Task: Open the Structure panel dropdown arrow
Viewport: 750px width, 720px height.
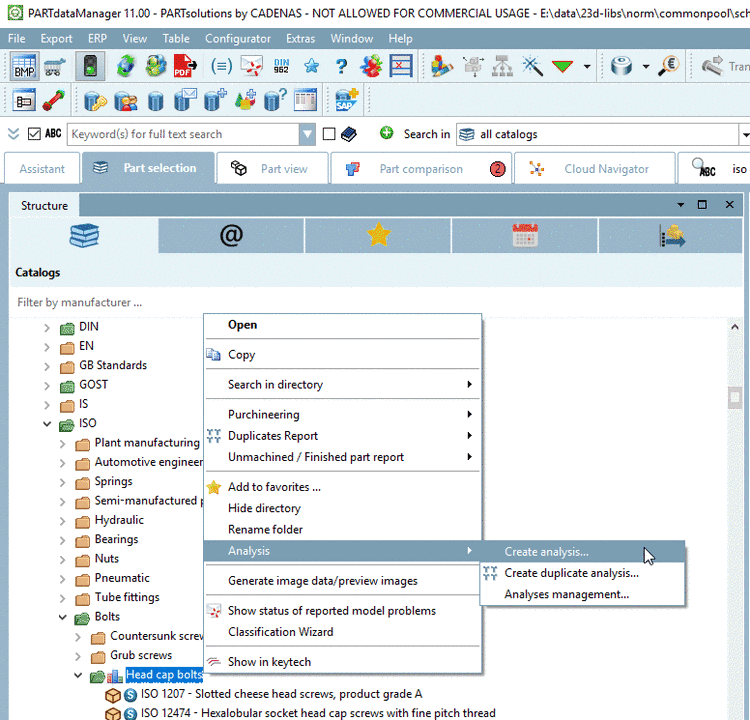Action: point(680,205)
